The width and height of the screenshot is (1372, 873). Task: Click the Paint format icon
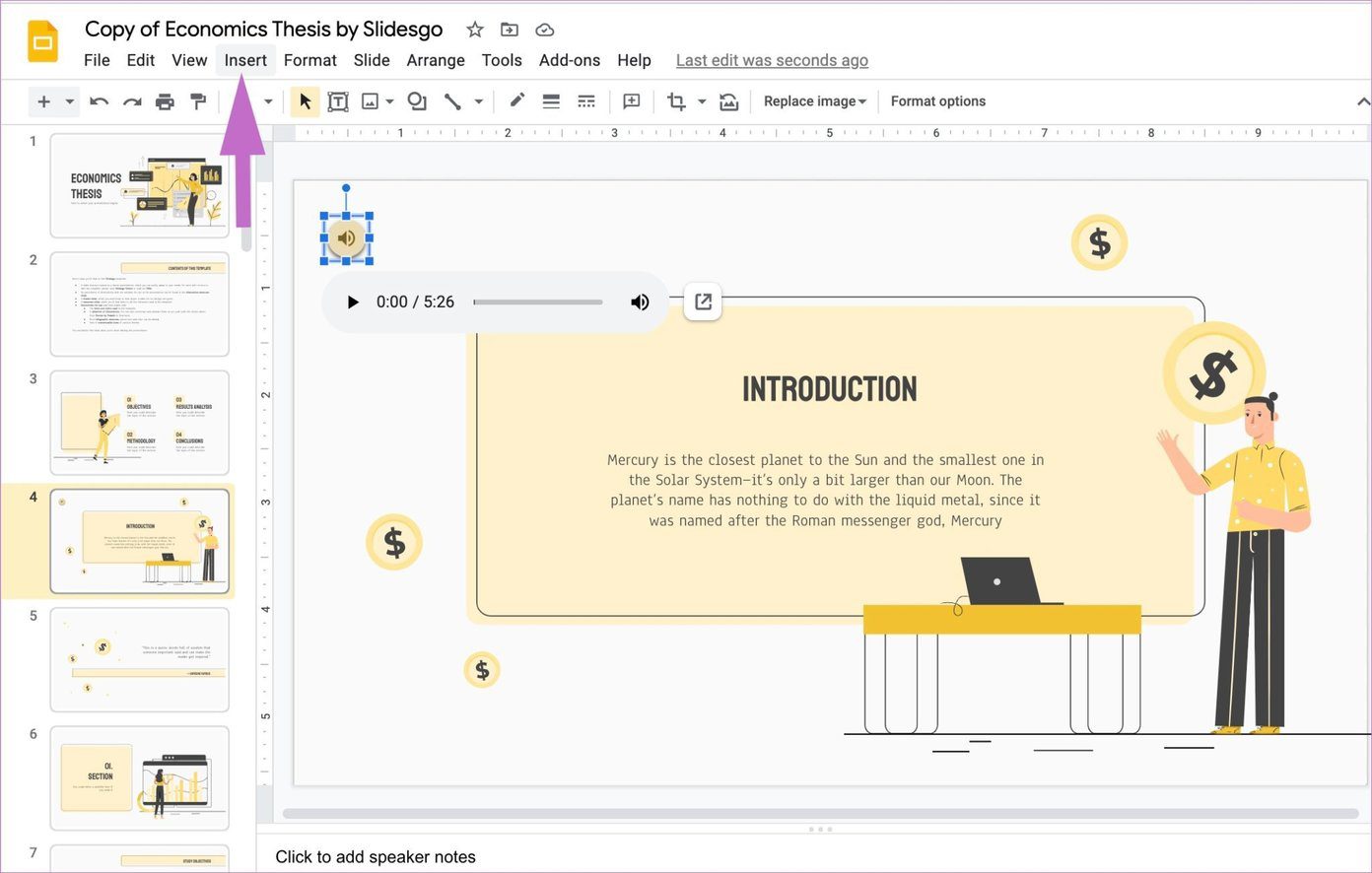[x=198, y=101]
